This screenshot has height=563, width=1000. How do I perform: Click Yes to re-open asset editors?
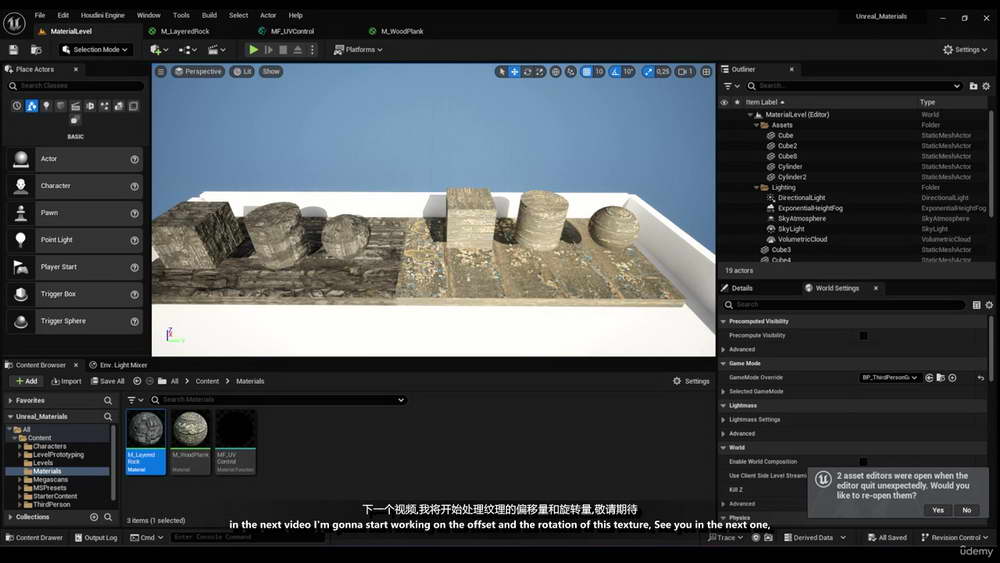[x=938, y=510]
